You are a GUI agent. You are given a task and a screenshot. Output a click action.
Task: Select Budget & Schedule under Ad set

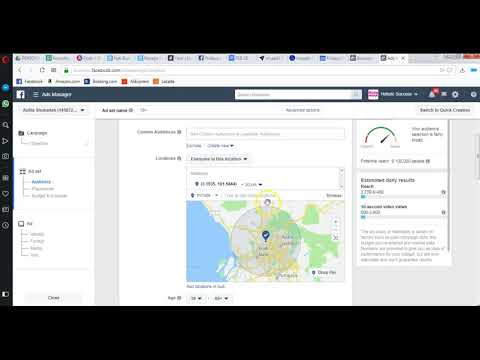pyautogui.click(x=49, y=196)
